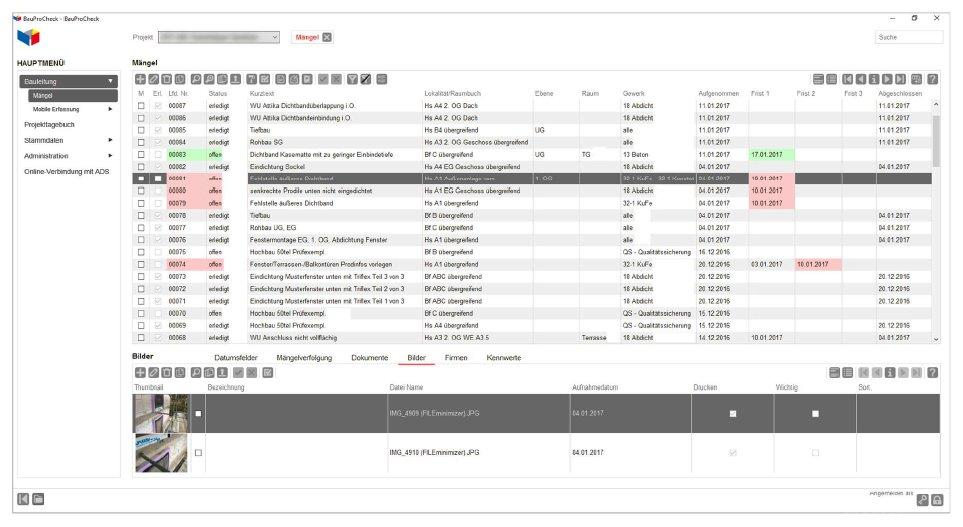Close the Mängel tab with X icon
Viewport: 963px width, 527px height.
[327, 37]
